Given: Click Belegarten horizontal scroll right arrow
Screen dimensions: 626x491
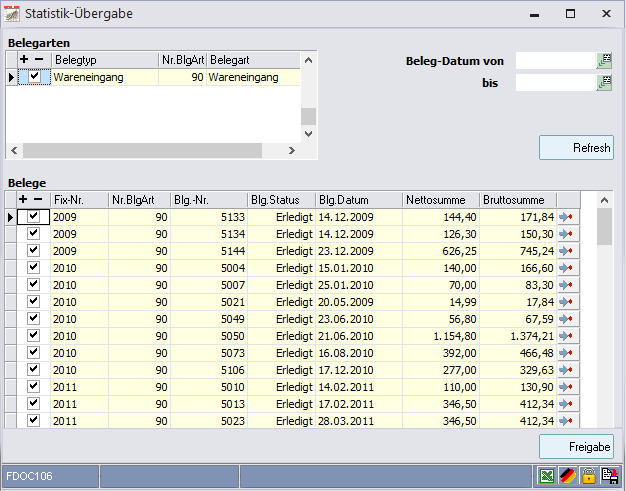Looking at the screenshot, I should click(x=292, y=150).
